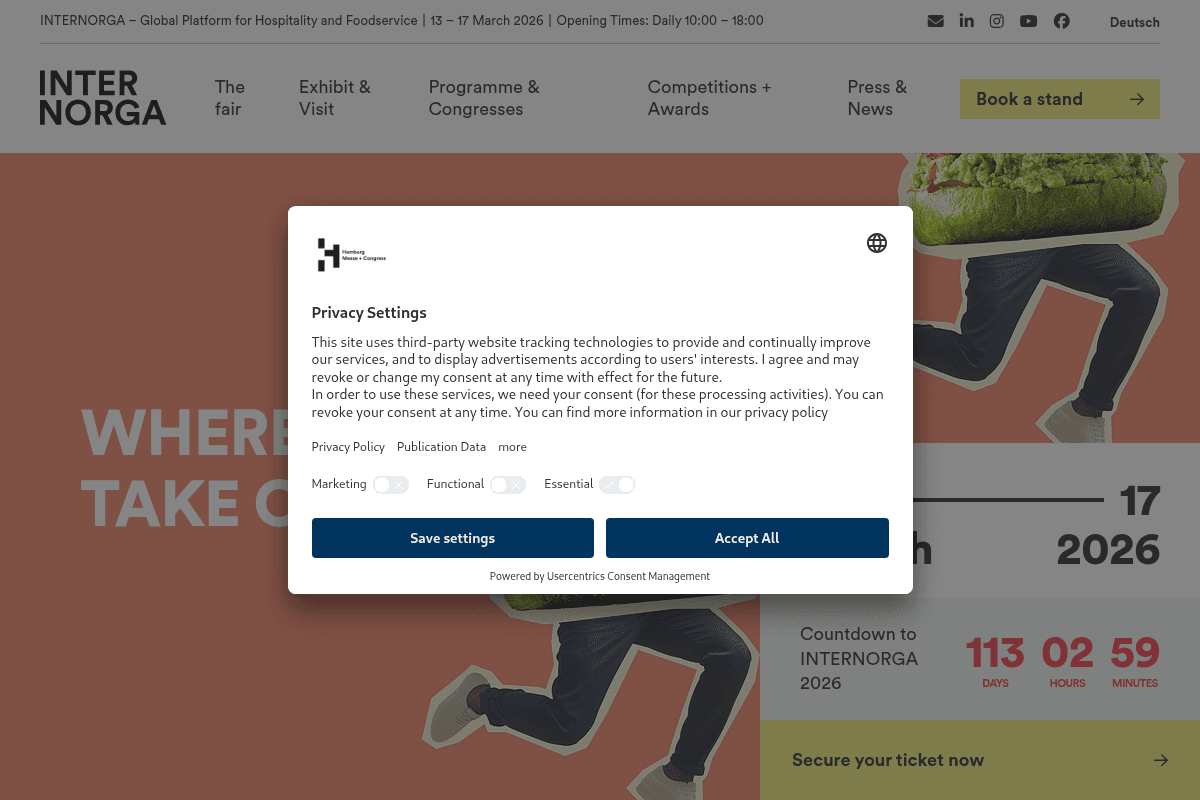Open the Instagram icon link

point(997,21)
